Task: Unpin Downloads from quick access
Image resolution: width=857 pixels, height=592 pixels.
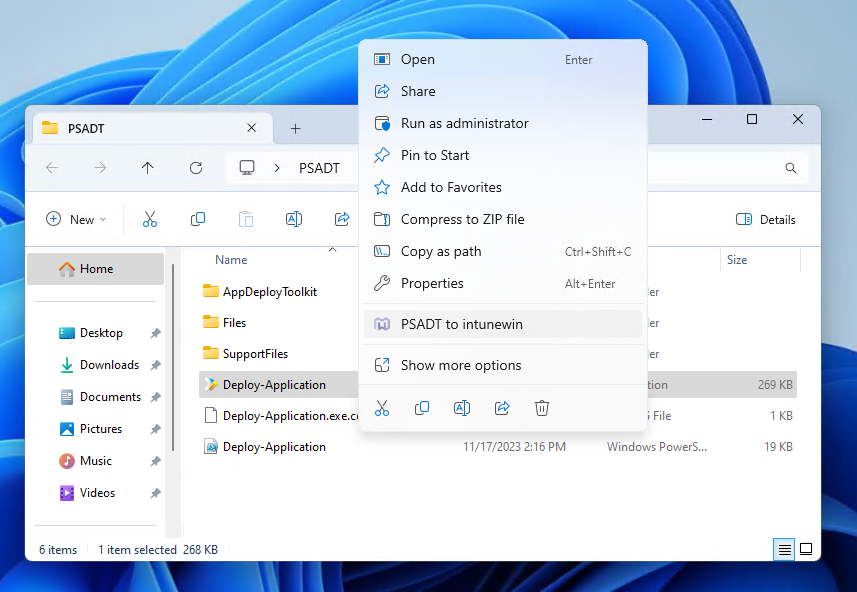Action: (156, 365)
